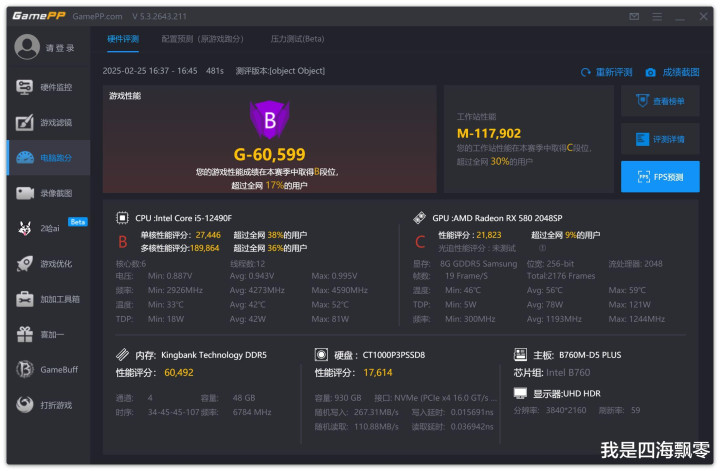Click display label 显示器:UHD HDR
The height and width of the screenshot is (471, 720).
(x=567, y=393)
